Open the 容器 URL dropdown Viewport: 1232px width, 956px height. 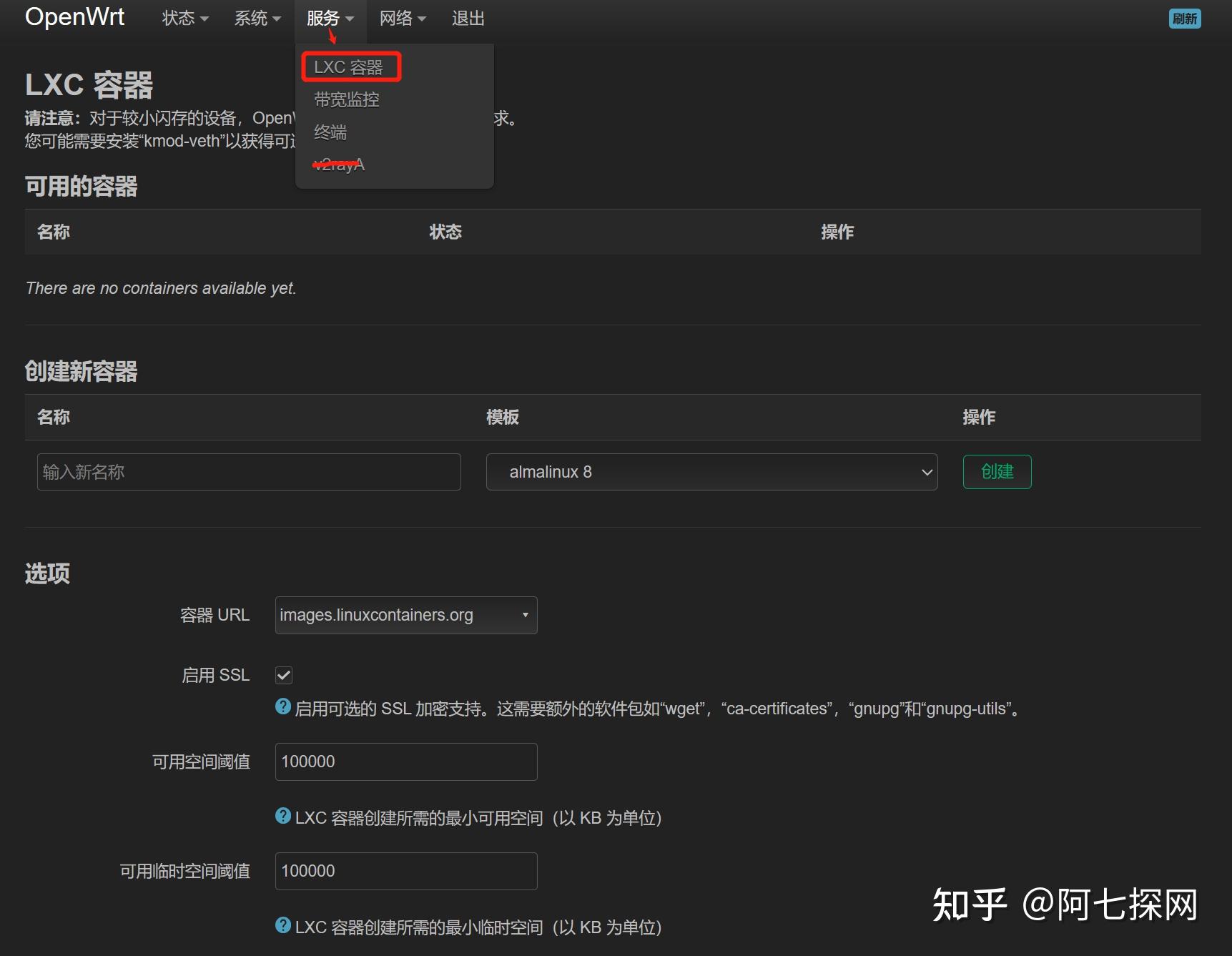405,614
